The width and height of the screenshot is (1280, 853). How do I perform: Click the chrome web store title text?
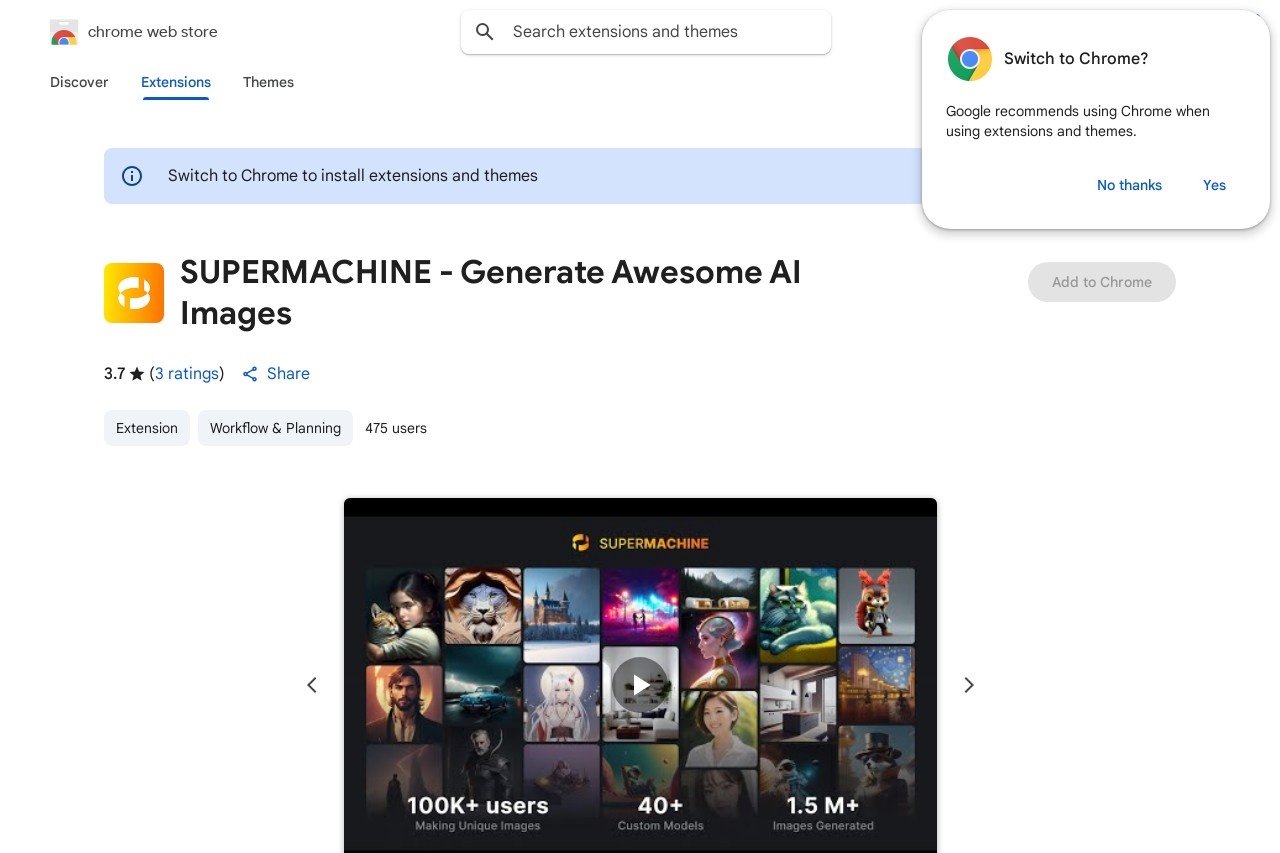point(152,32)
